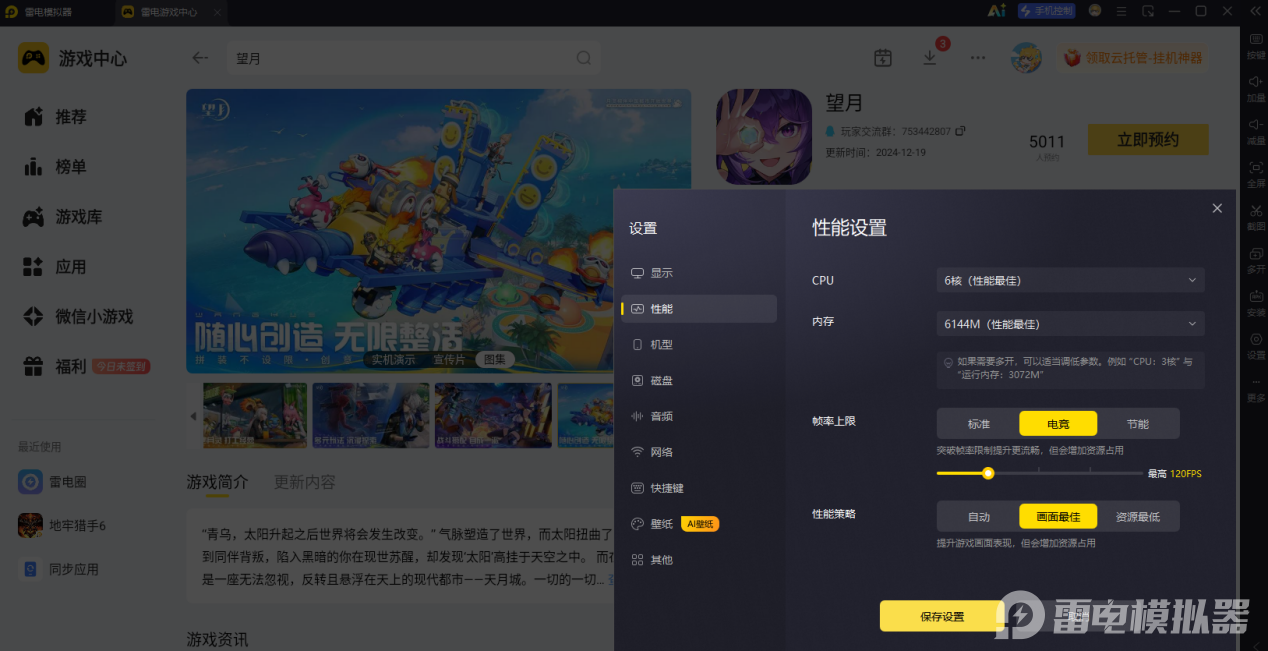Select 电竞 frame rate mode
The width and height of the screenshot is (1268, 651).
[1058, 423]
